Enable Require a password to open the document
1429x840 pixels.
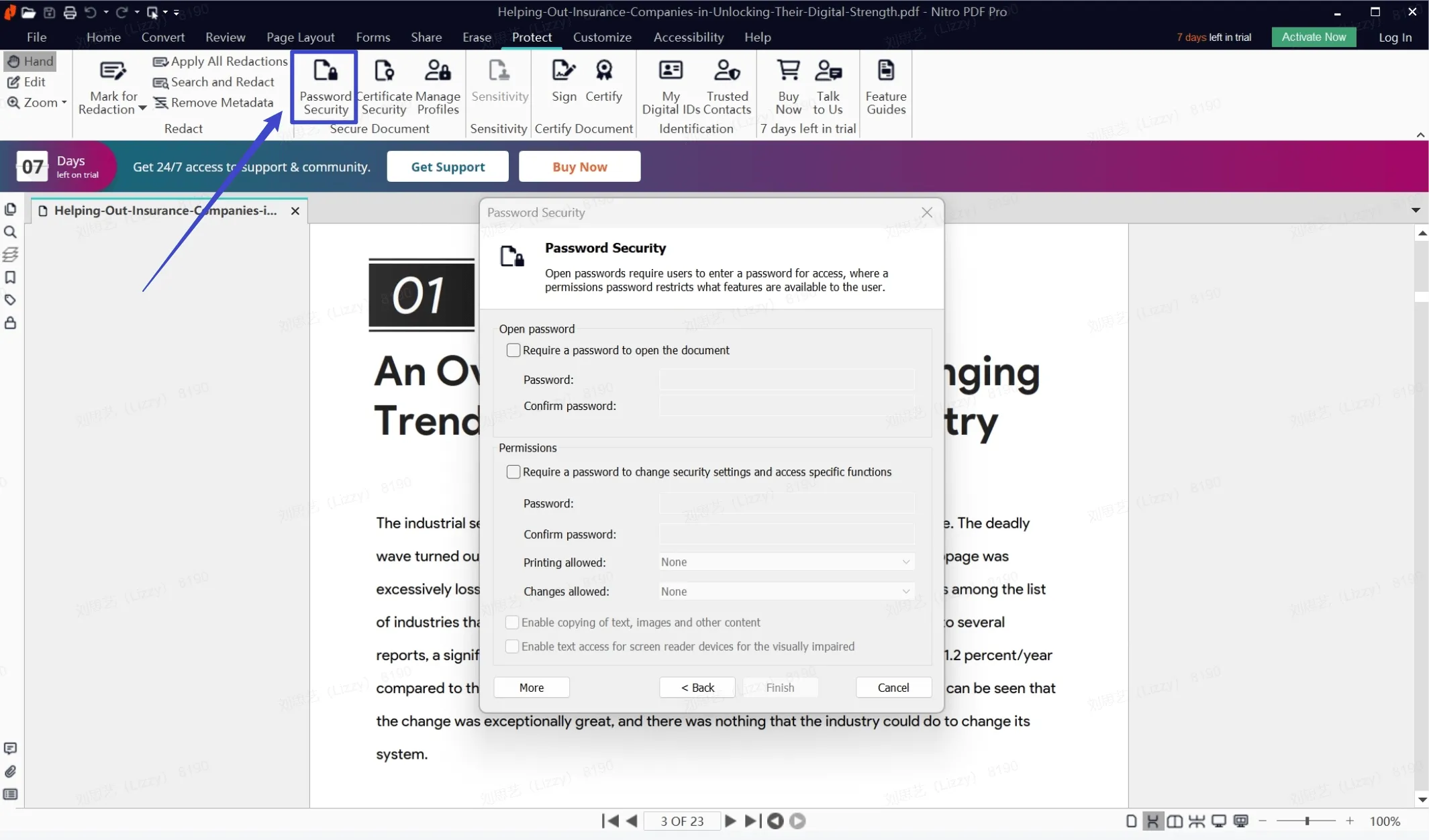(512, 350)
